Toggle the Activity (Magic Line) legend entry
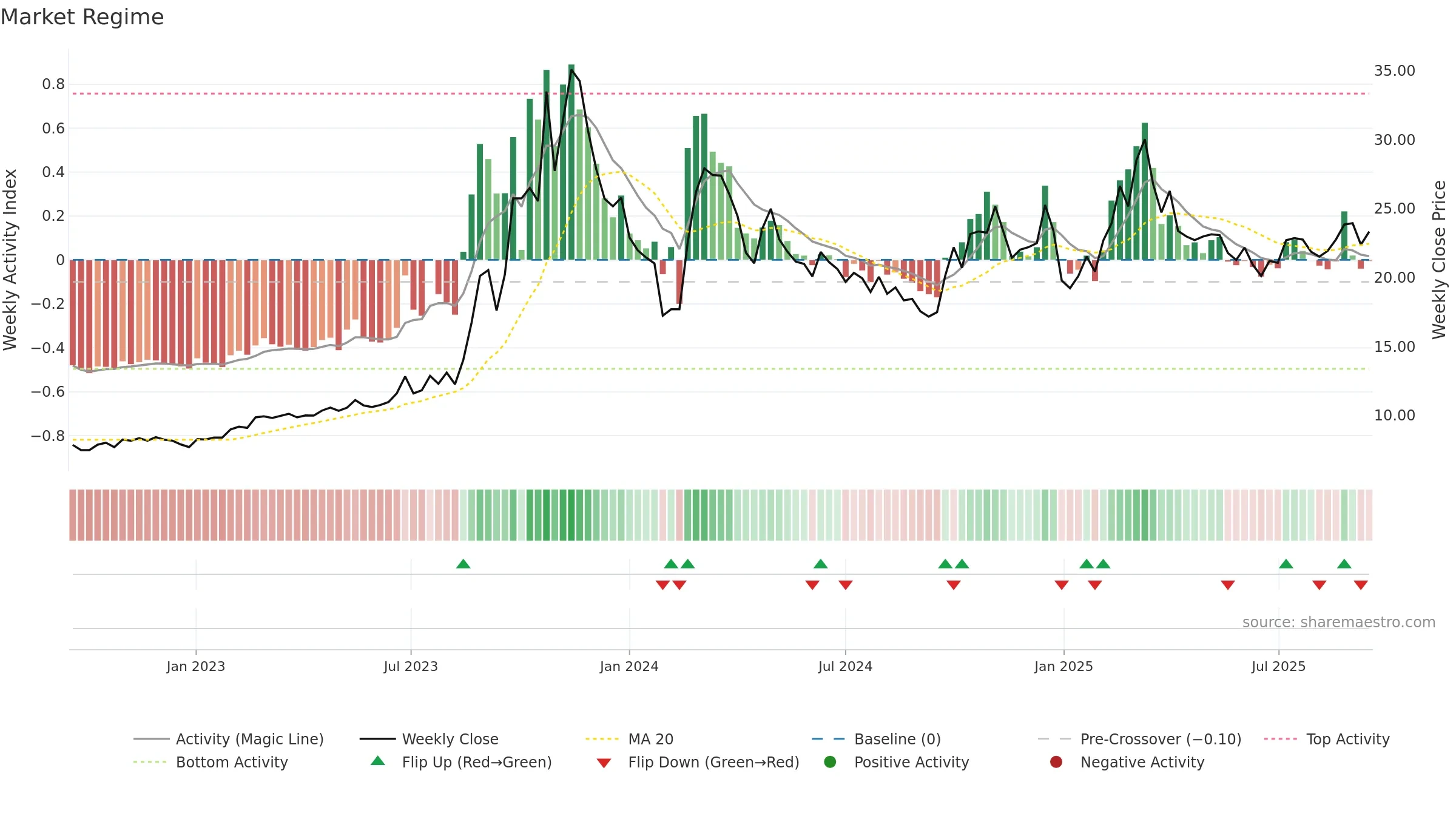The width and height of the screenshot is (1456, 819). pyautogui.click(x=229, y=739)
